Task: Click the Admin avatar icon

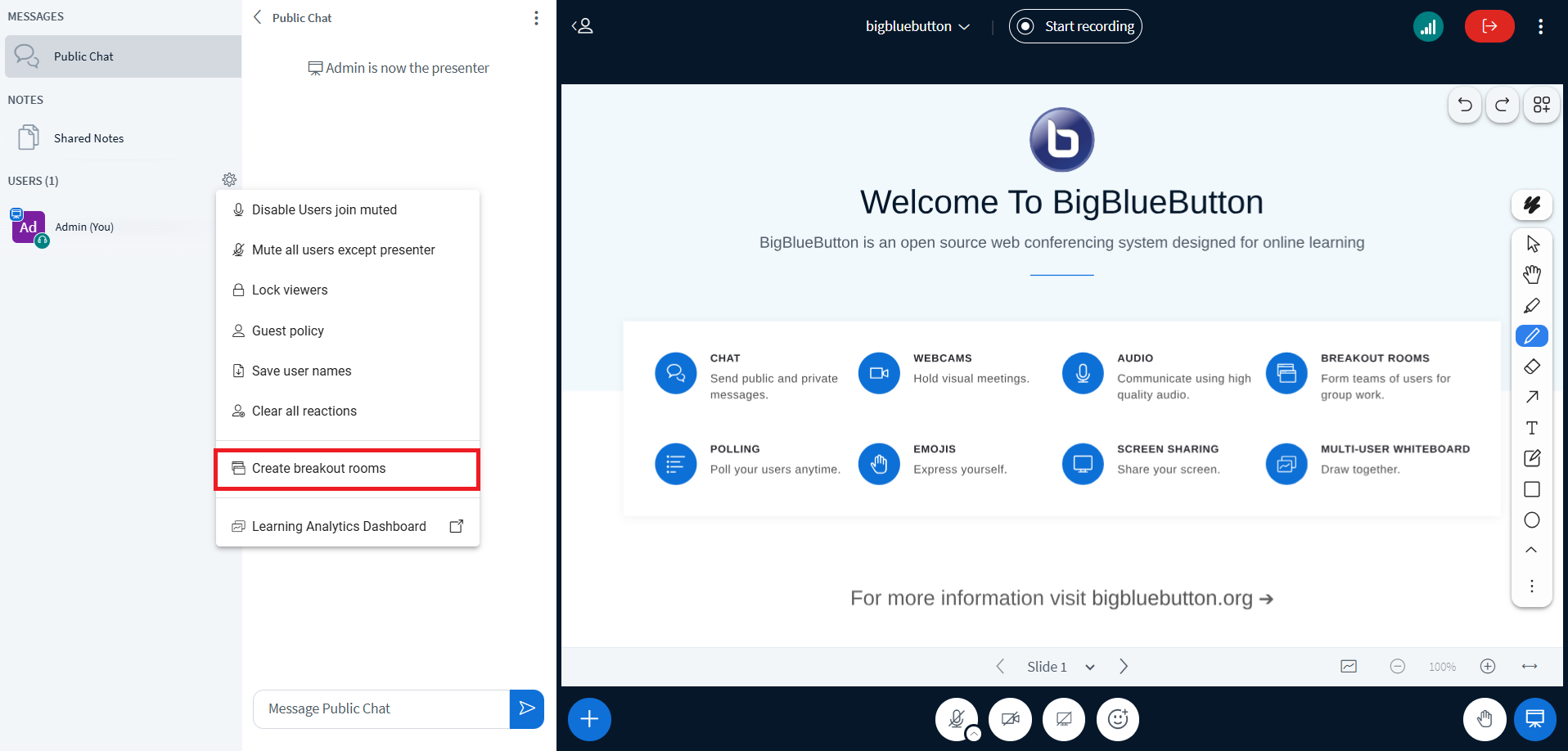Action: click(29, 227)
